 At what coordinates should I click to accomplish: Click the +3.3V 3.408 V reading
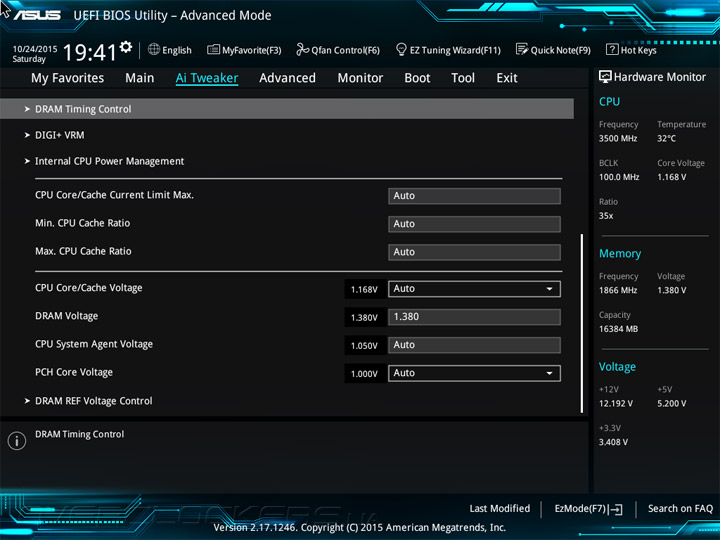(613, 442)
